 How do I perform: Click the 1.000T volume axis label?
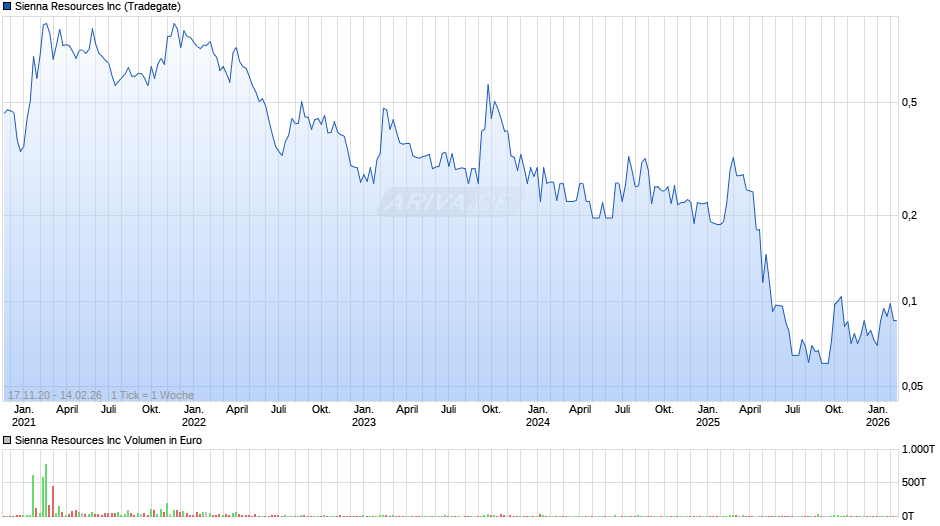918,449
